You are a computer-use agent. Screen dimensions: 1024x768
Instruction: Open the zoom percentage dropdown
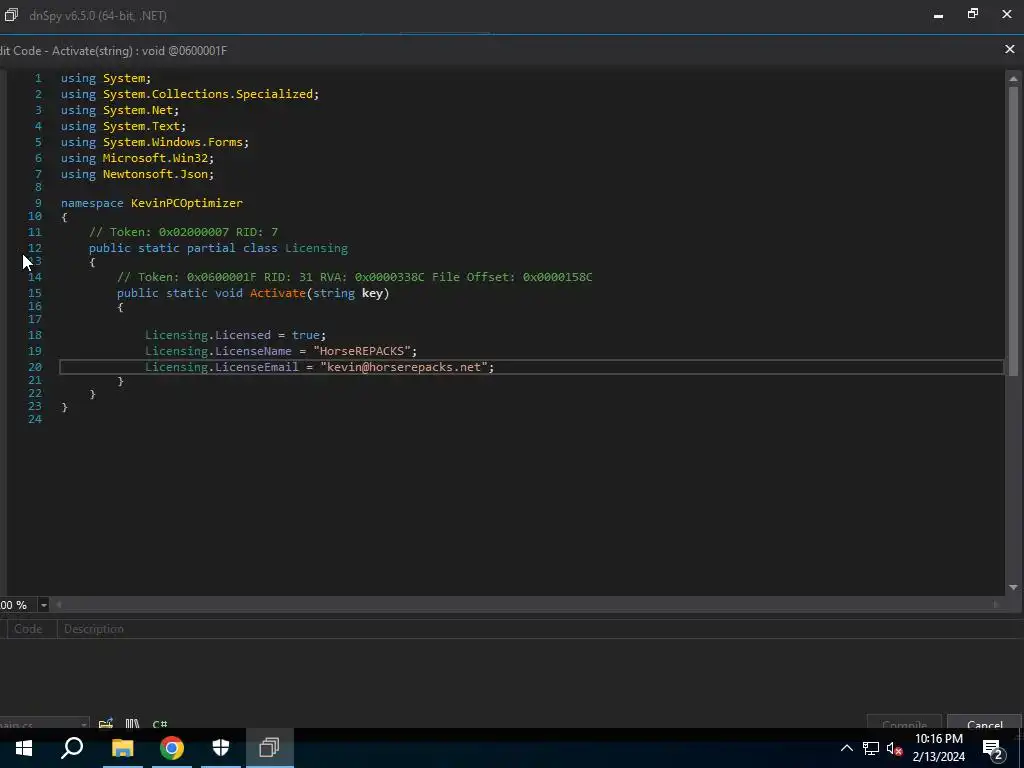pos(44,605)
